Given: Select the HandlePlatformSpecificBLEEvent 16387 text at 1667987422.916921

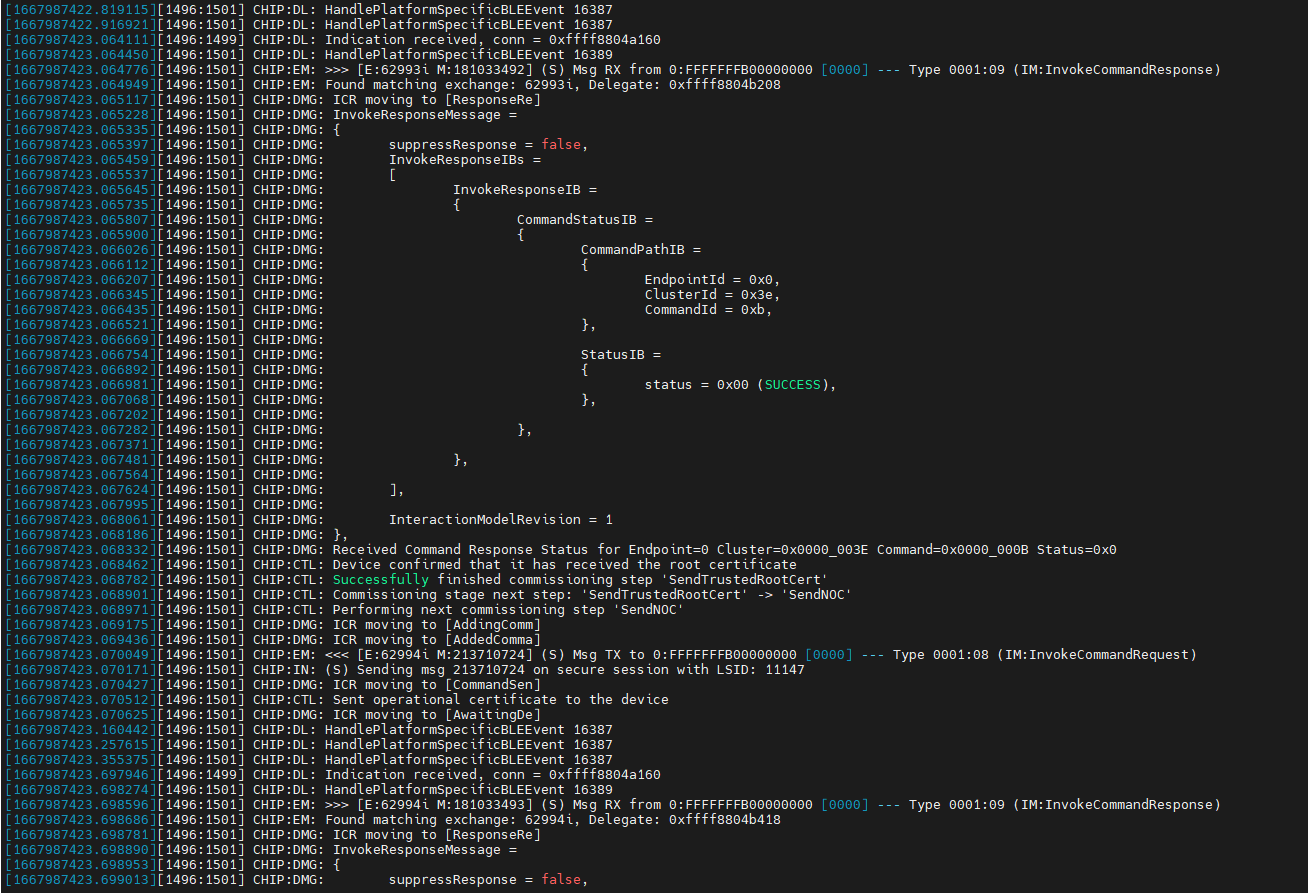Looking at the screenshot, I should click(469, 24).
